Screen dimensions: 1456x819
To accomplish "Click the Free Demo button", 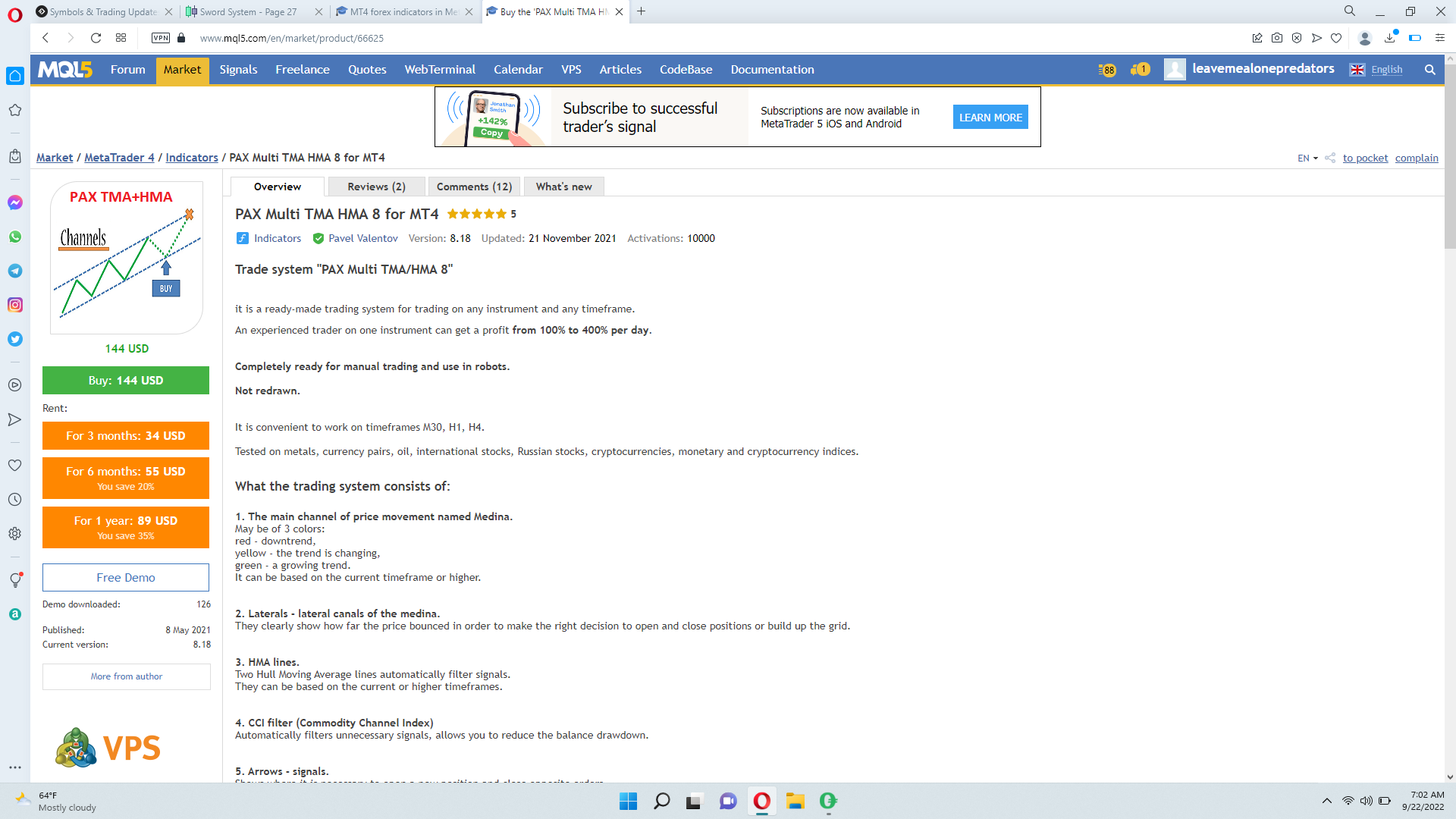I will pos(126,577).
